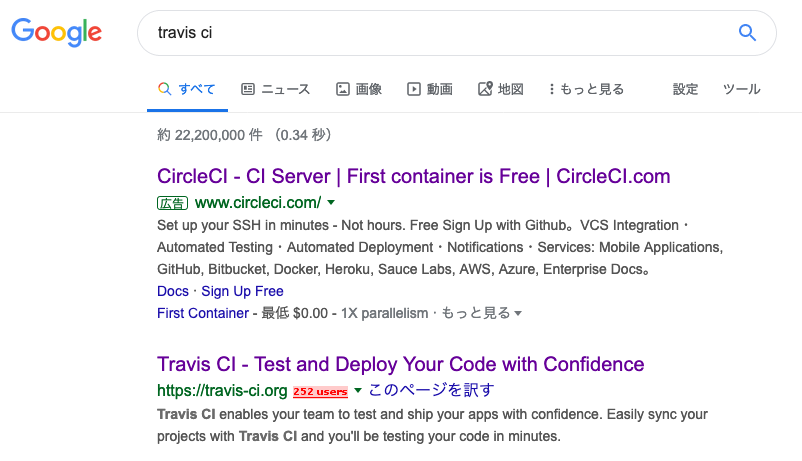Open Travis CI result title link
Viewport: 802px width, 461px height.
400,364
